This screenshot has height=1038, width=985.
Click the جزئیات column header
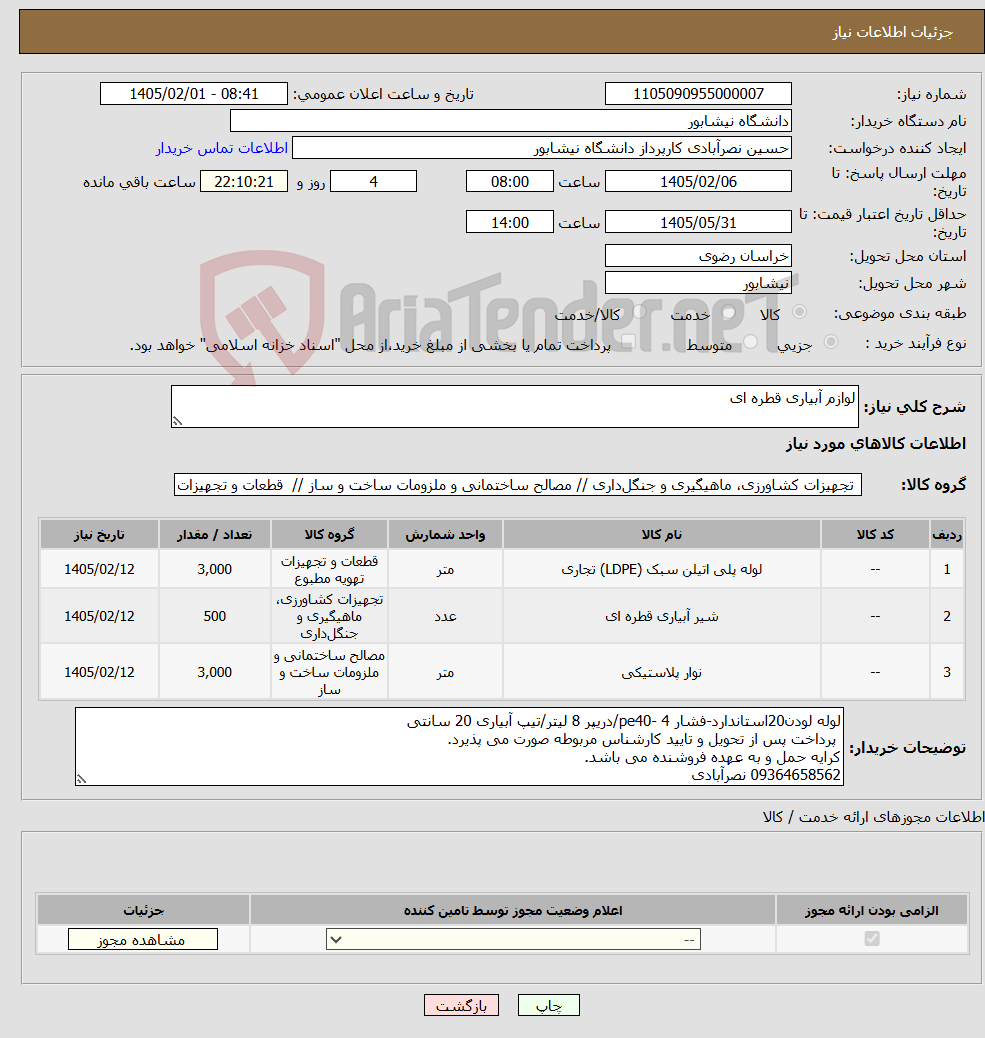click(x=143, y=911)
